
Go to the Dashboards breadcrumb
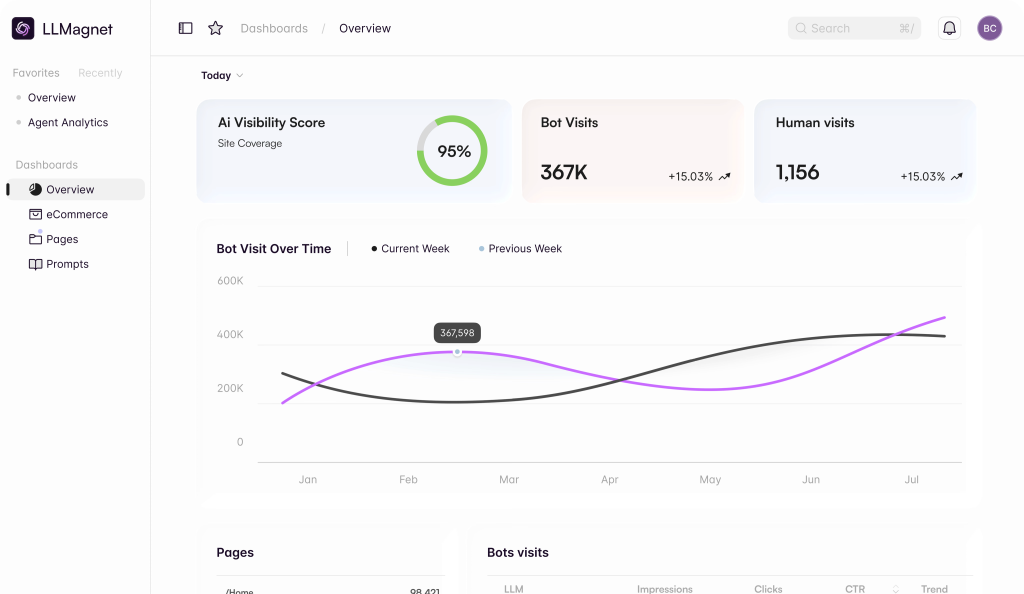pyautogui.click(x=274, y=28)
